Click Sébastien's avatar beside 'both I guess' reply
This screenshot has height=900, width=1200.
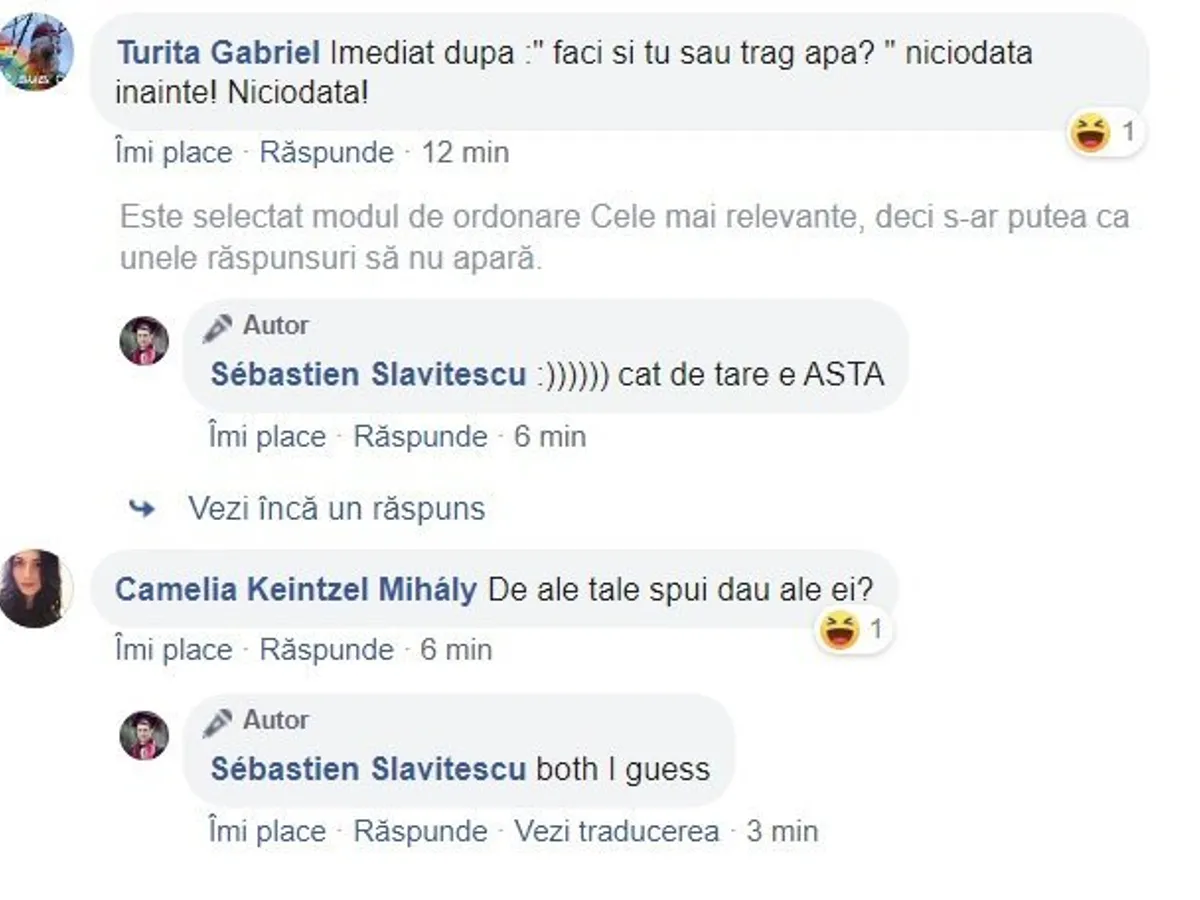tap(144, 735)
